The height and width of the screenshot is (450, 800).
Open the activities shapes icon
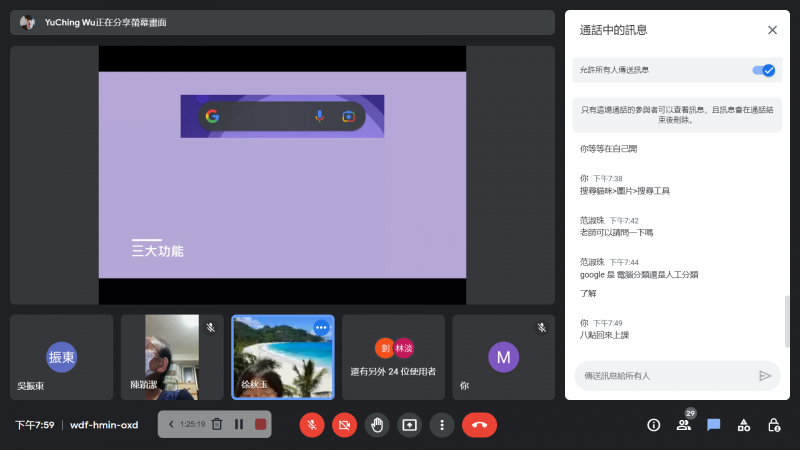pyautogui.click(x=744, y=424)
